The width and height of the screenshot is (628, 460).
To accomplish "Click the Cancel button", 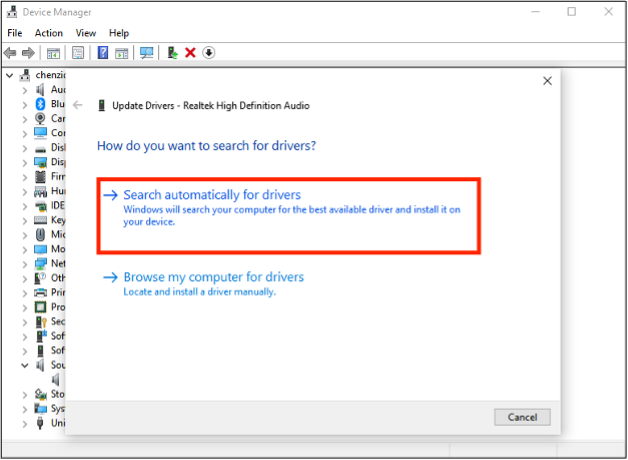I will (x=522, y=417).
